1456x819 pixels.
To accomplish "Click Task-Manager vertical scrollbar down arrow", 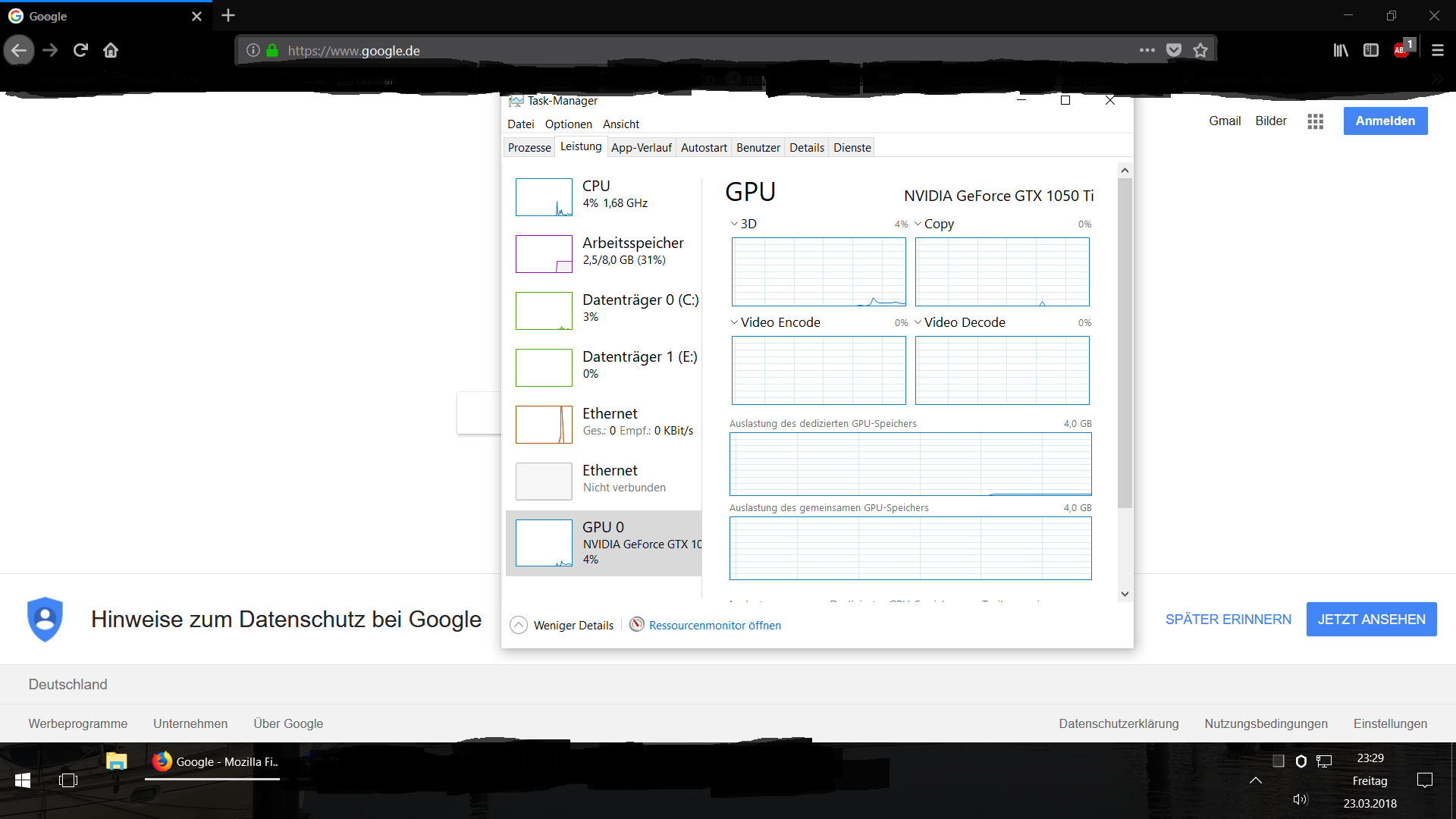I will [x=1125, y=594].
